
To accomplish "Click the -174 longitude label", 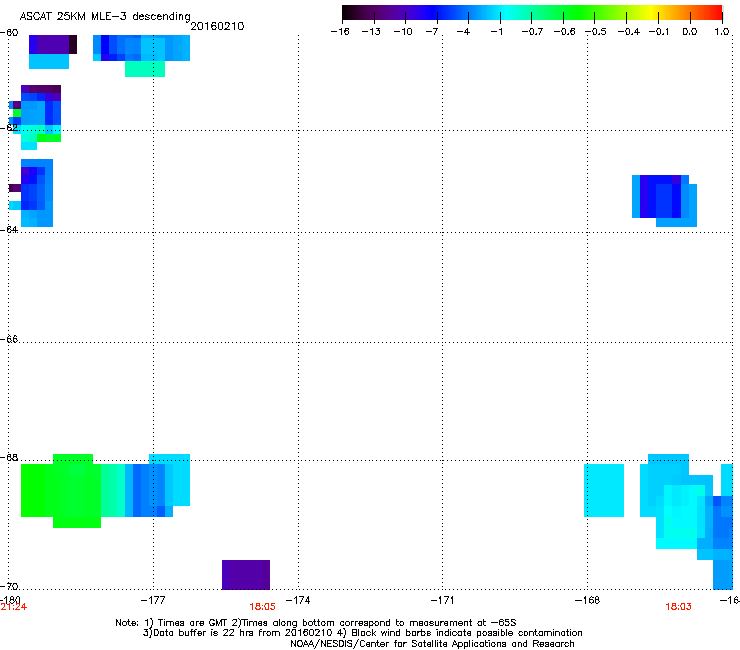I will click(x=298, y=600).
